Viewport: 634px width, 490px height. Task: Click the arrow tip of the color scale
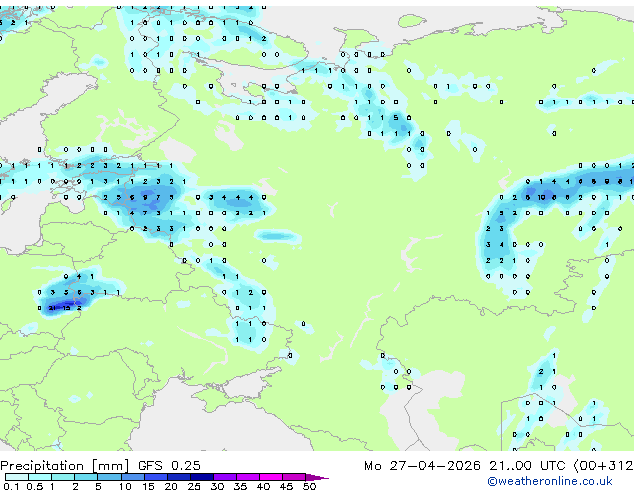pyautogui.click(x=317, y=477)
